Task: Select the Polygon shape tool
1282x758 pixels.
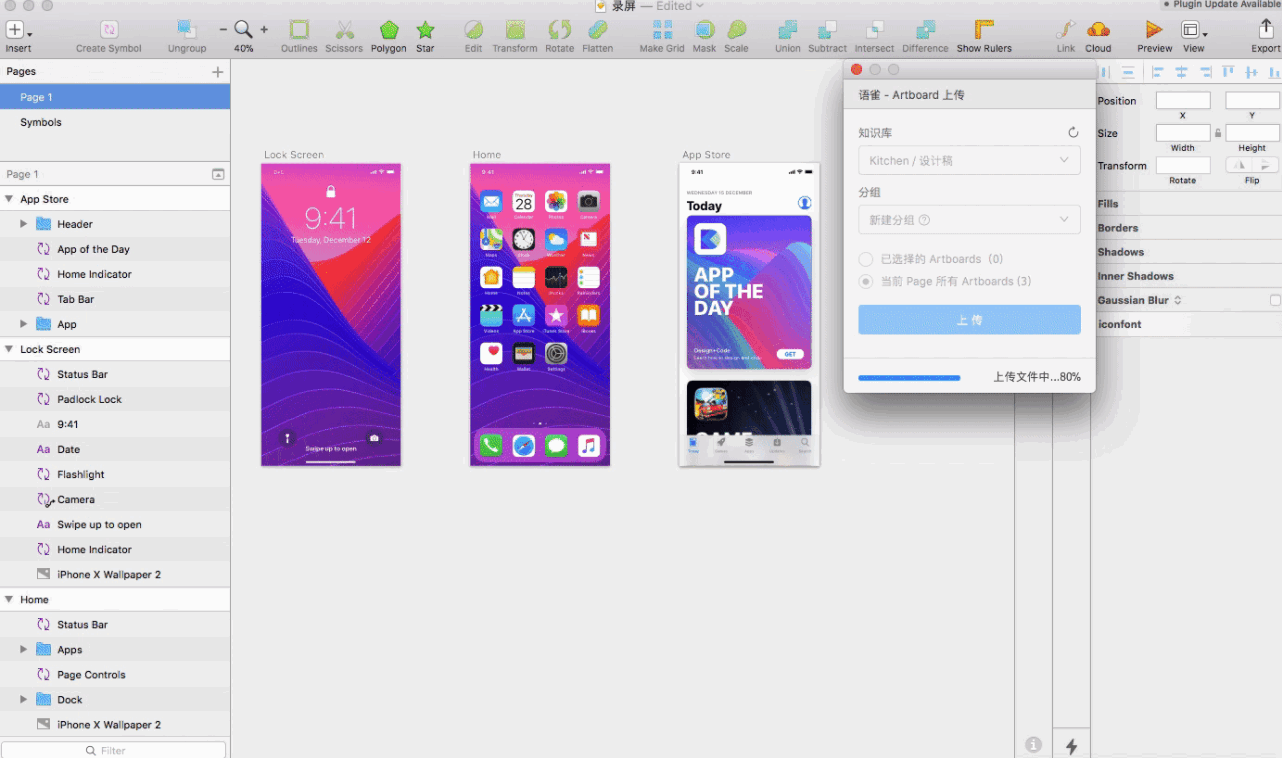Action: (388, 30)
